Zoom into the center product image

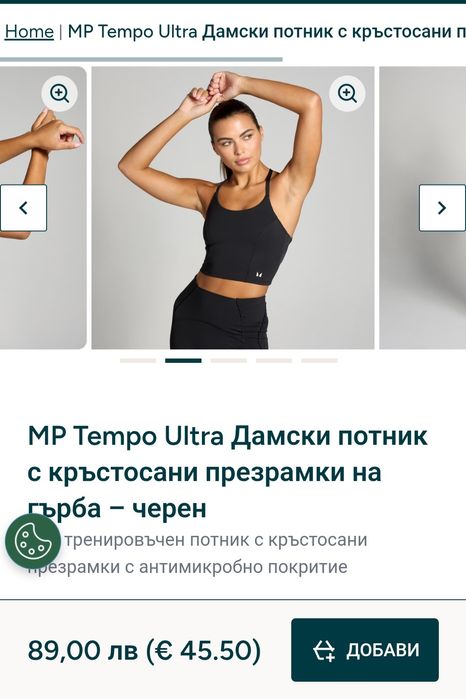click(x=347, y=93)
